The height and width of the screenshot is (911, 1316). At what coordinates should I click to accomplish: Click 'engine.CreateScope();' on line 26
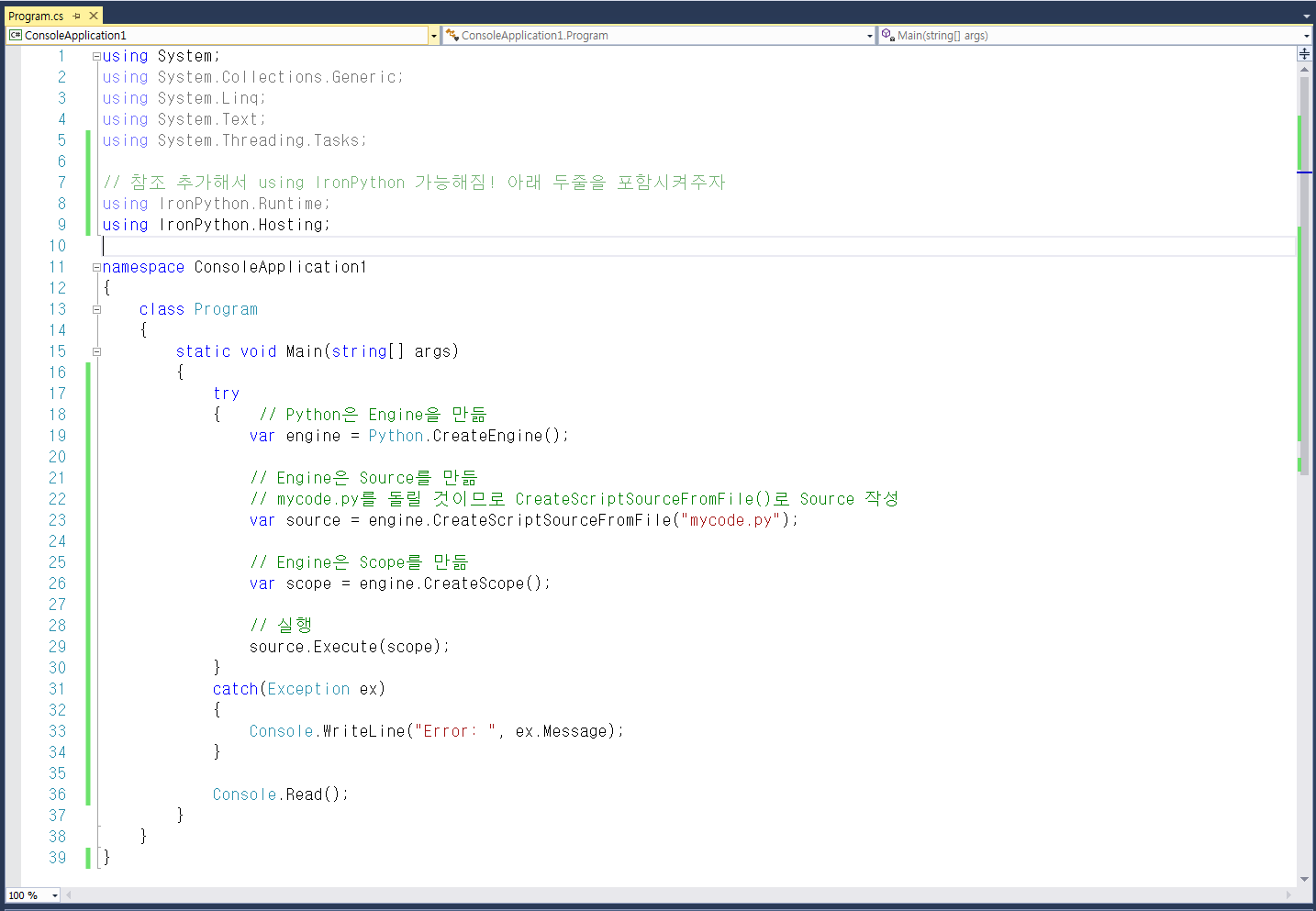tap(455, 583)
